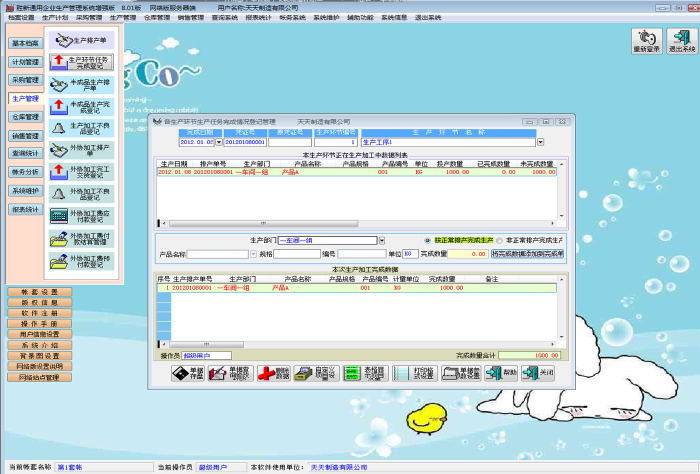This screenshot has width=700, height=474.
Task: Click the 帐套设置 button
Action: pyautogui.click(x=40, y=292)
